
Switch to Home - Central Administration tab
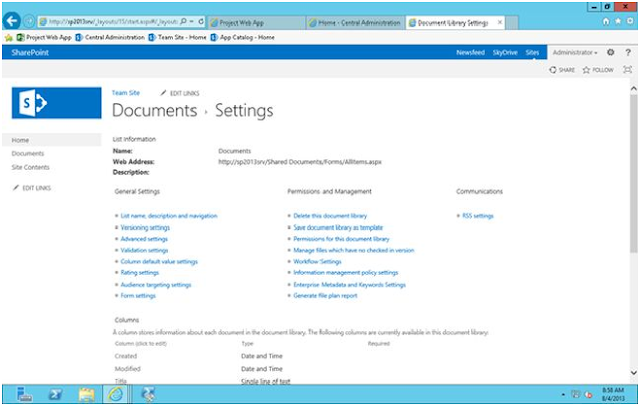pos(355,23)
